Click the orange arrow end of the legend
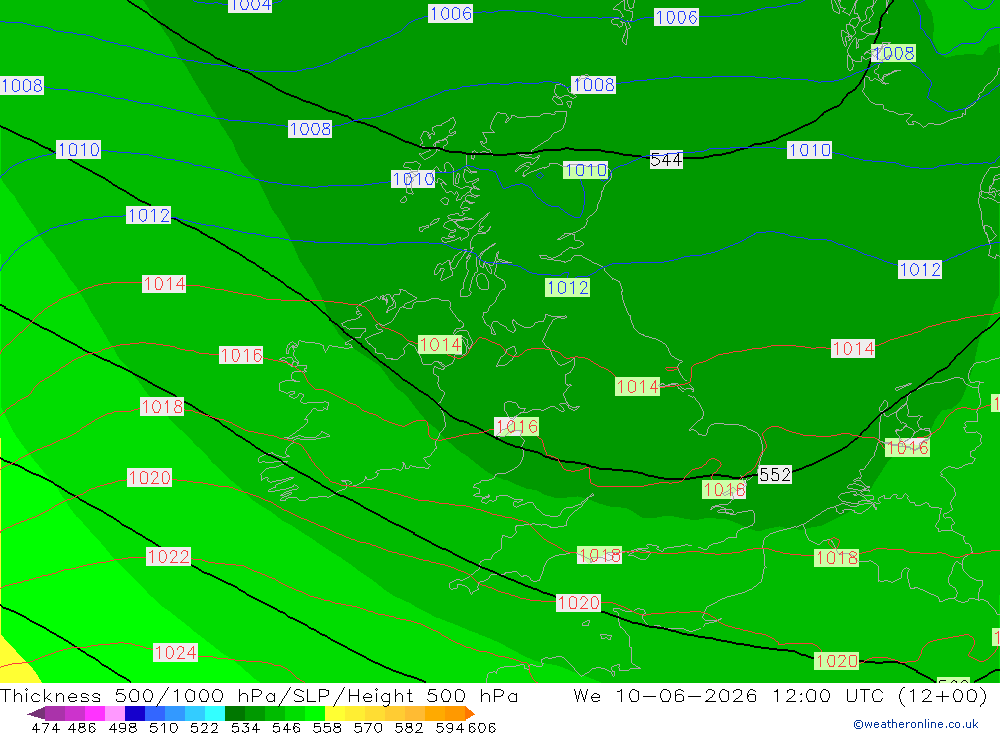 tap(469, 713)
